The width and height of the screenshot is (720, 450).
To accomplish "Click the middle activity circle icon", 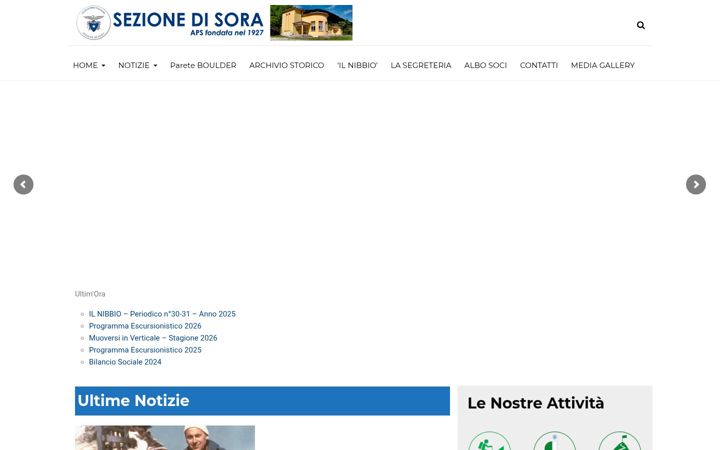I will (x=554, y=441).
